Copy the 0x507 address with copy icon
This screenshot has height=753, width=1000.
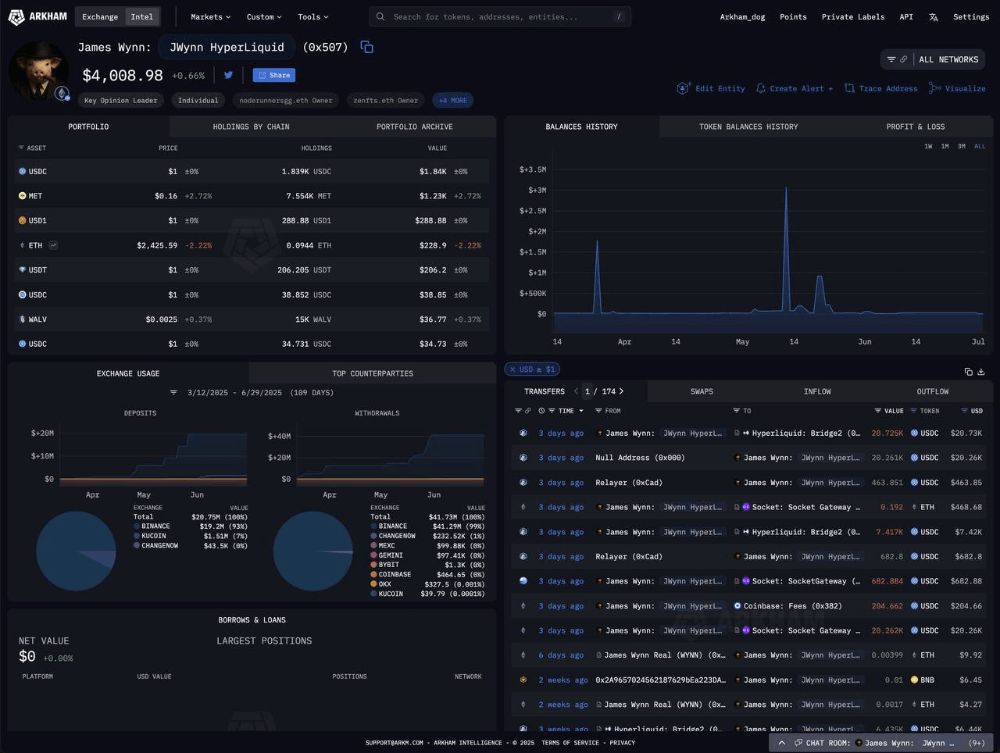coord(367,47)
